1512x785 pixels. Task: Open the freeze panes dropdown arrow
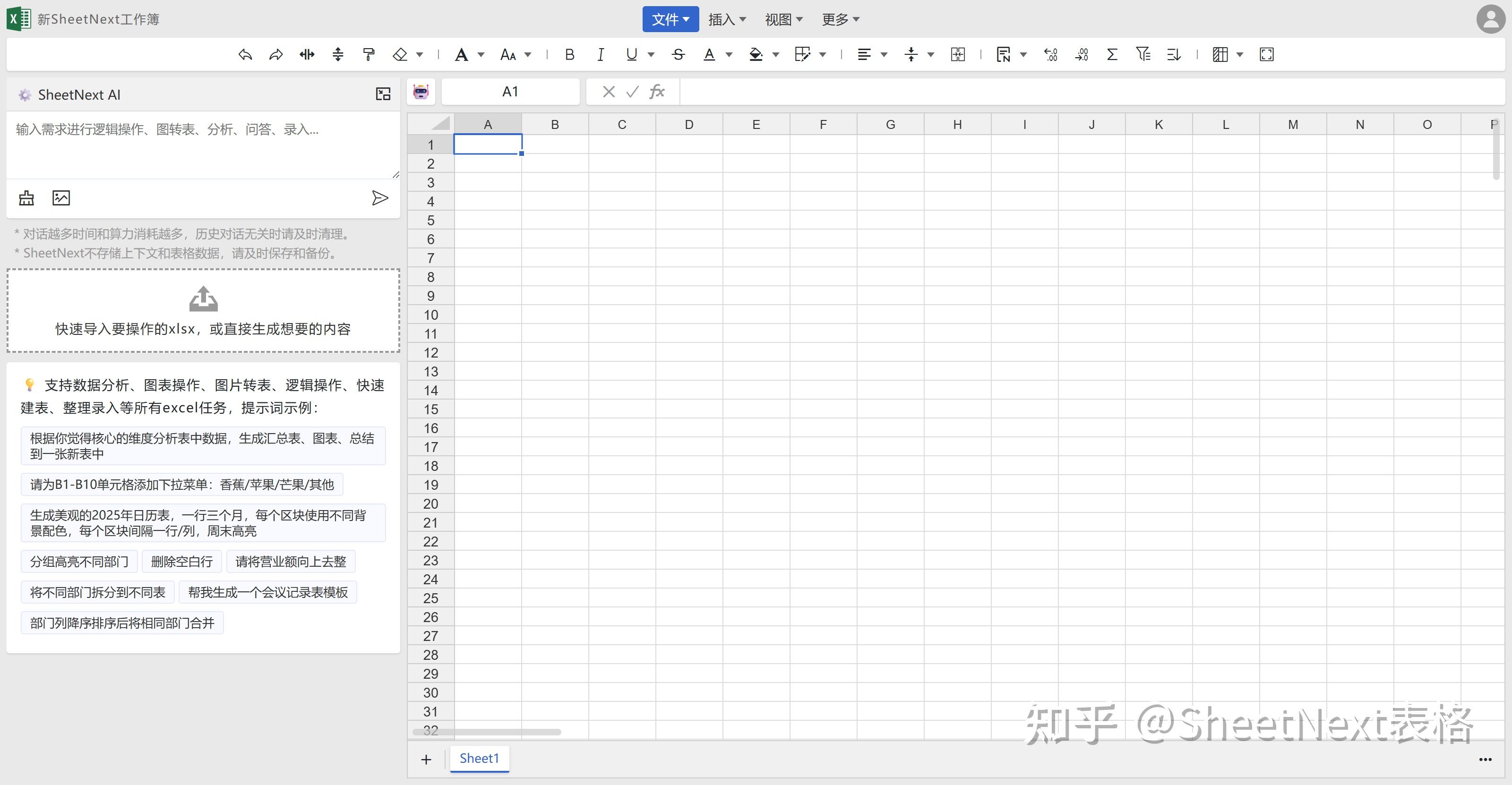pyautogui.click(x=1240, y=55)
